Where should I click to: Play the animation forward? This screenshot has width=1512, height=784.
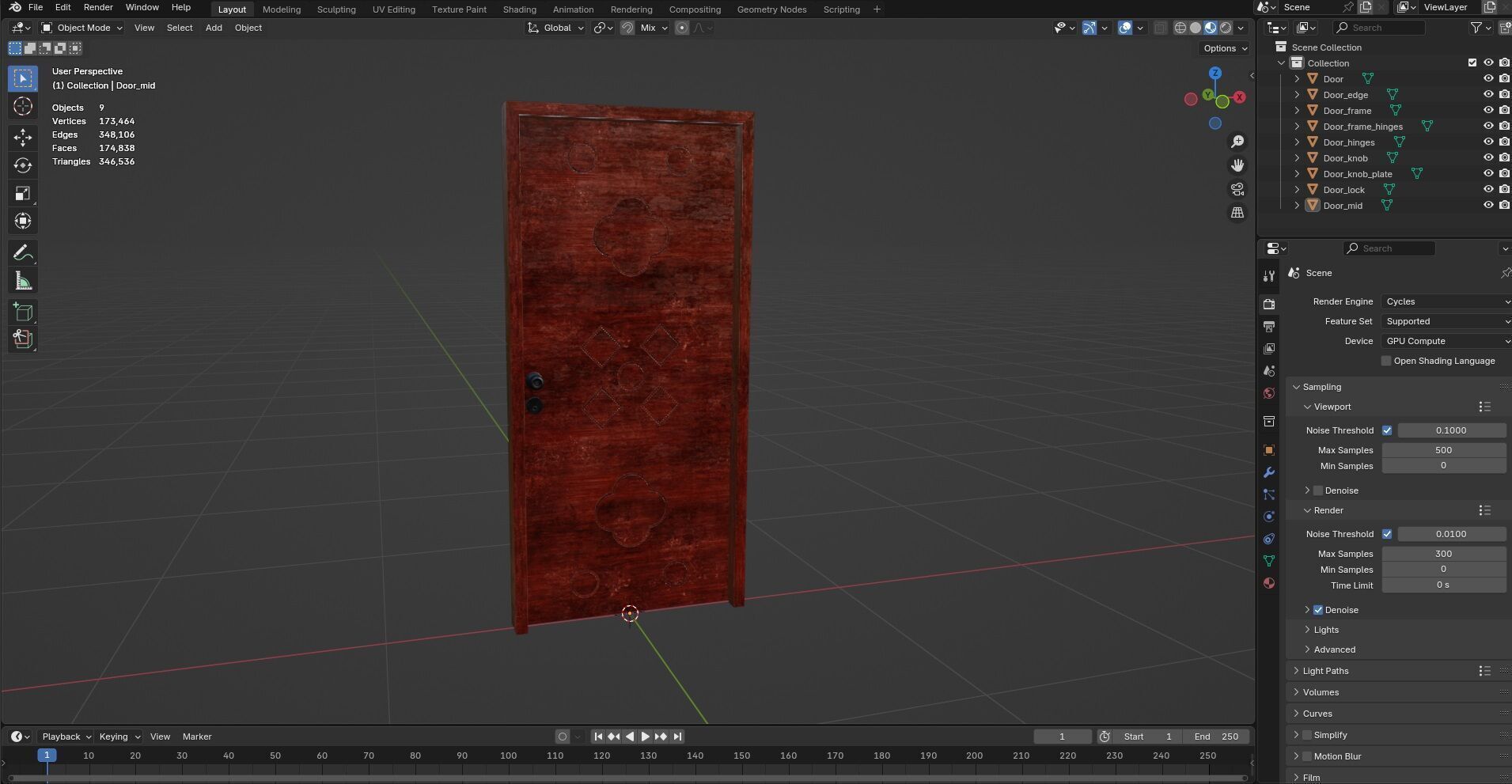tap(645, 737)
